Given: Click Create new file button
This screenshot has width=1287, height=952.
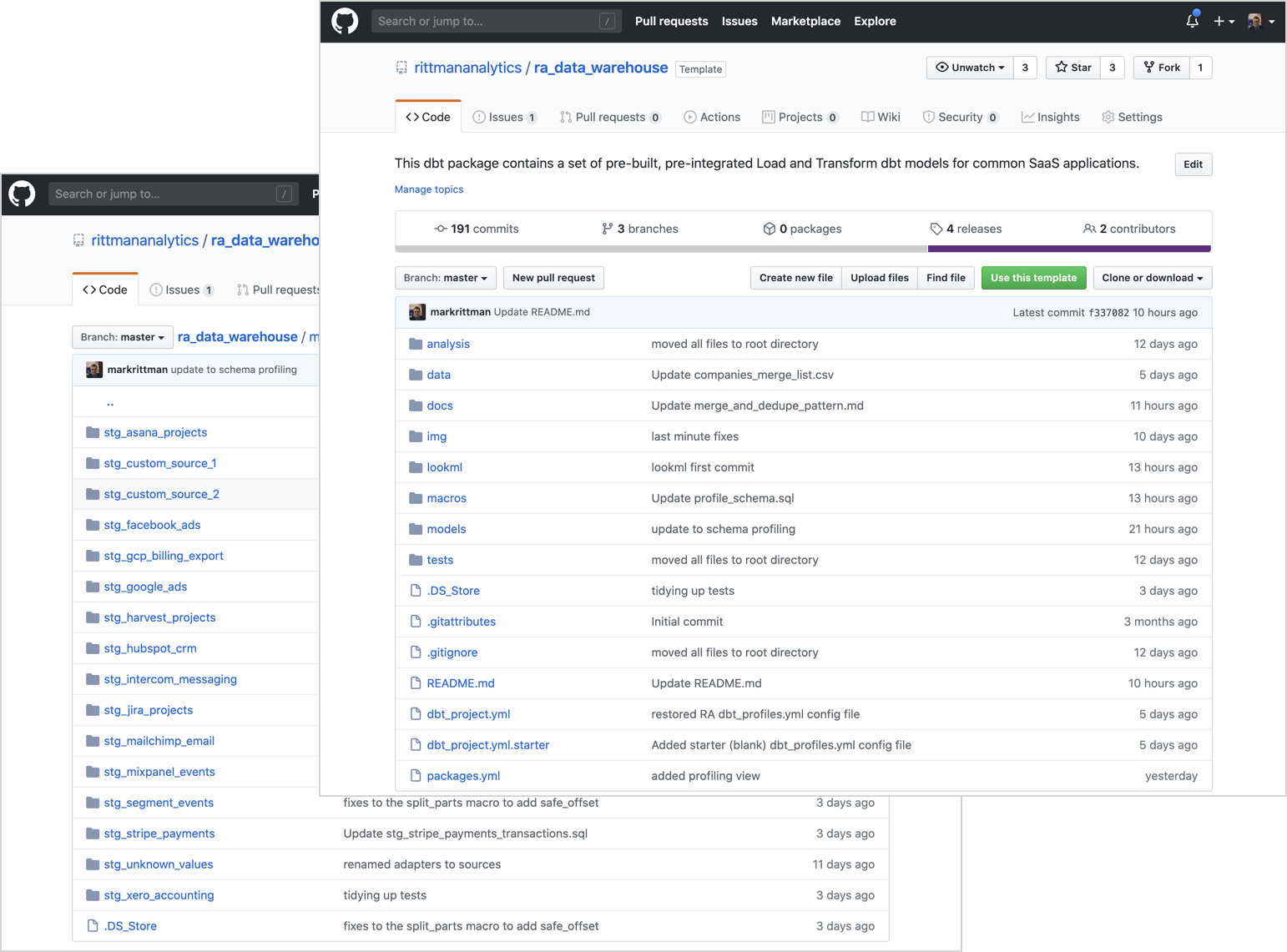Looking at the screenshot, I should point(795,278).
